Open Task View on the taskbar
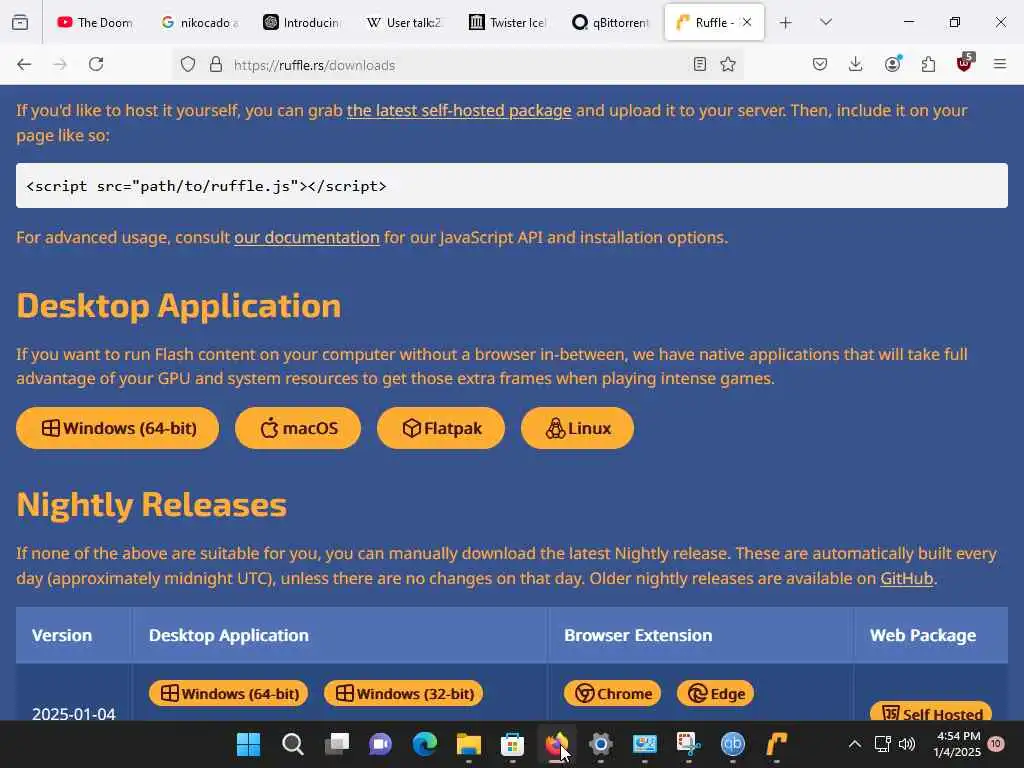 (337, 744)
